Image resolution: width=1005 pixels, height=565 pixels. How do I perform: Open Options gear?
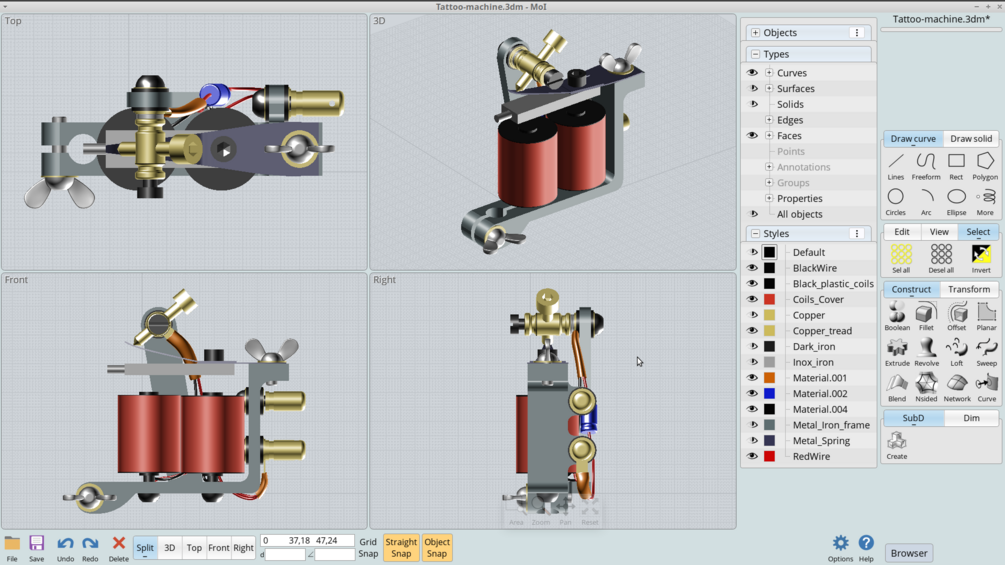point(840,548)
